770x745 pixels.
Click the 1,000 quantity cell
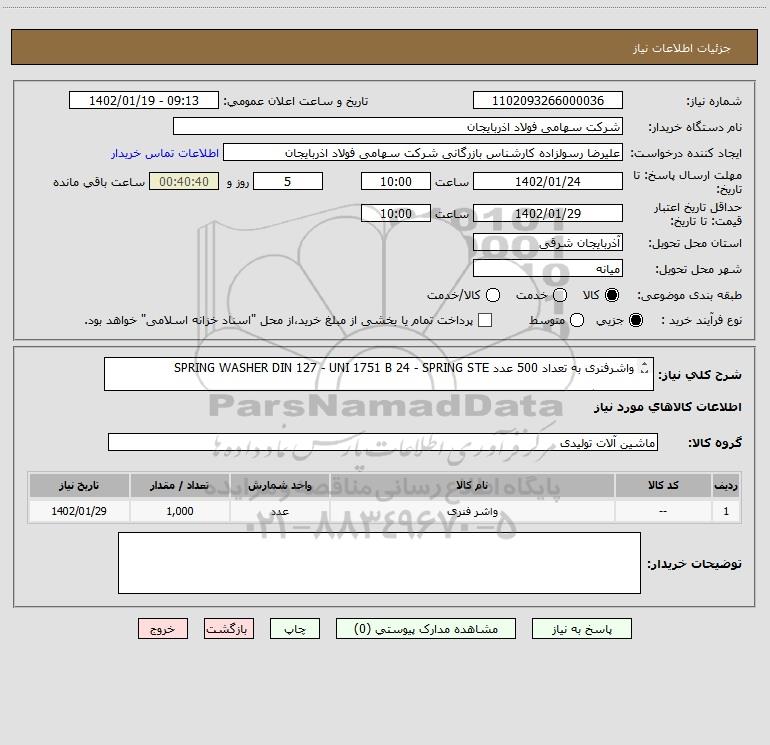[180, 511]
